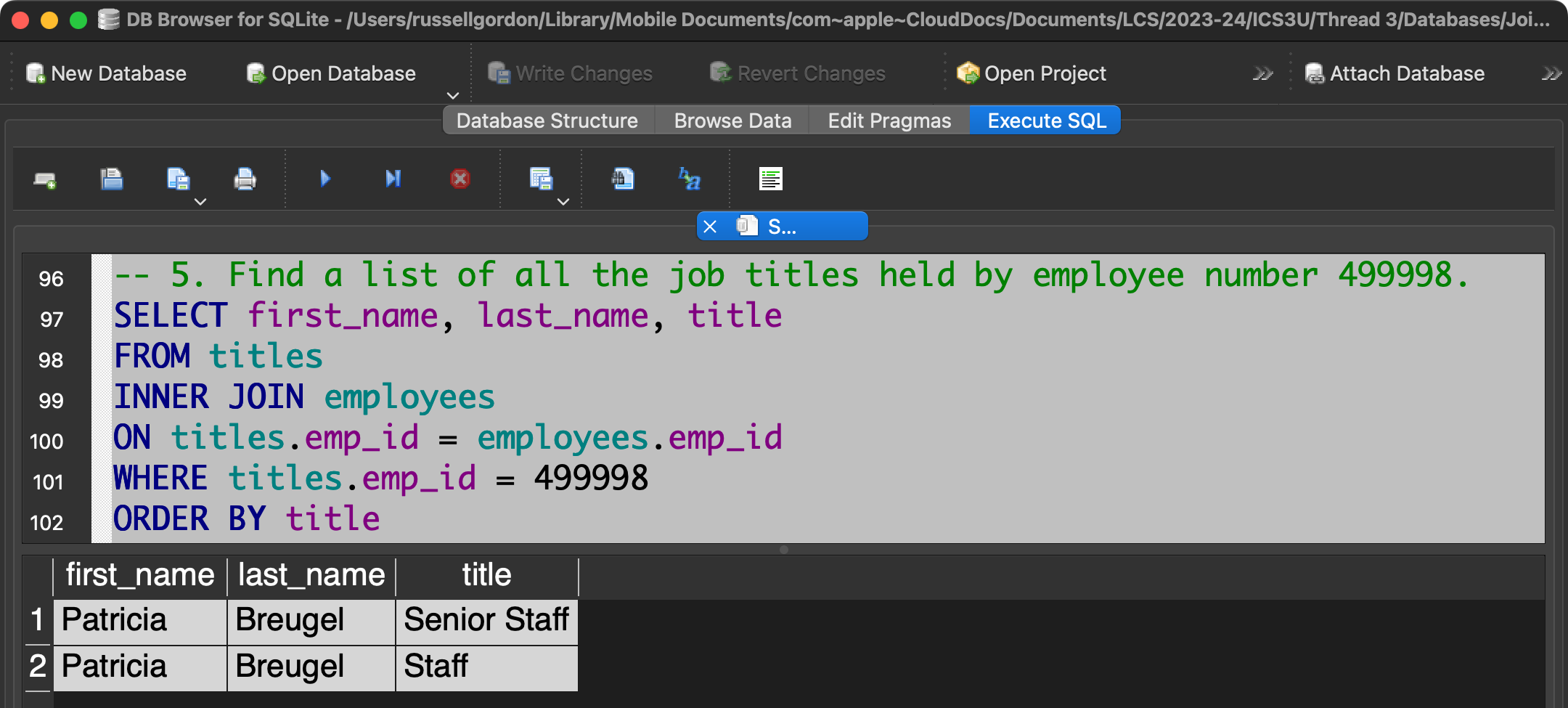Click the Open SQL file icon
1568x708 pixels.
click(111, 179)
